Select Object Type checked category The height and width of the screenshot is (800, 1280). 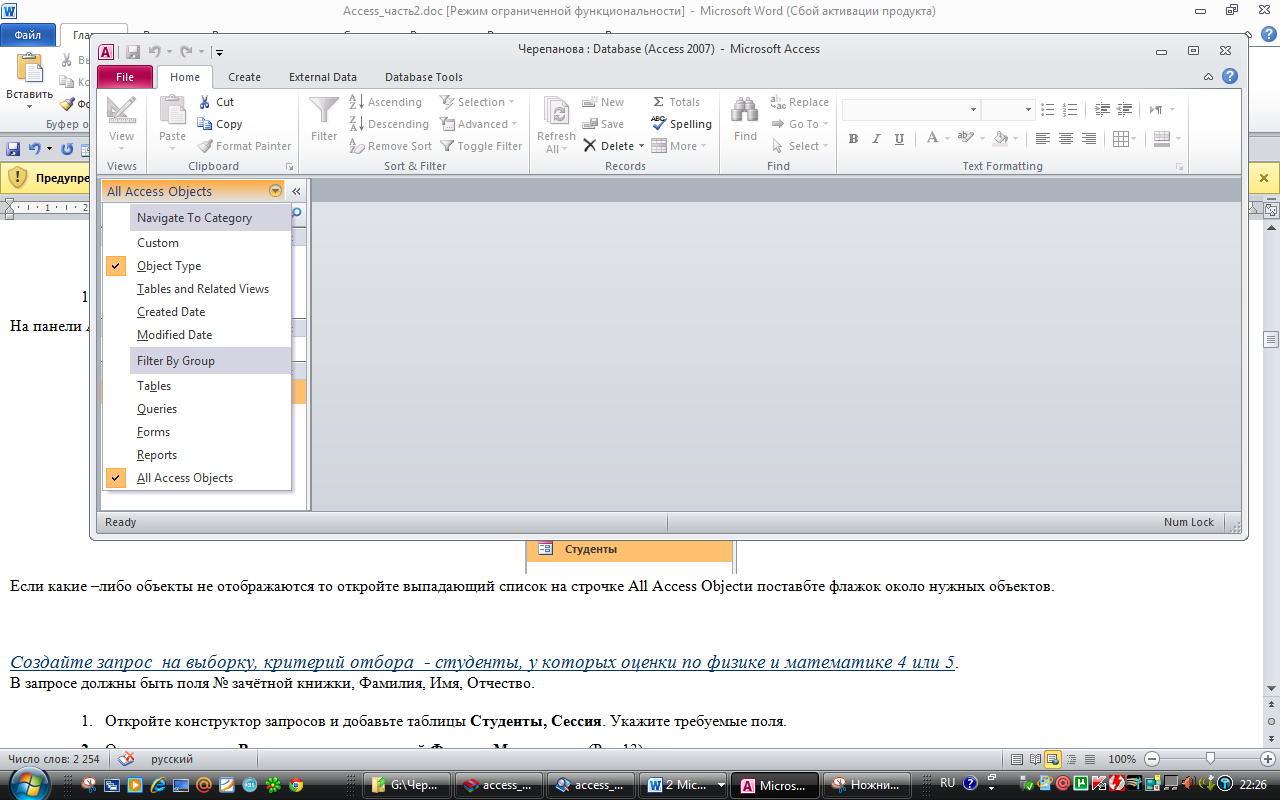(x=199, y=266)
